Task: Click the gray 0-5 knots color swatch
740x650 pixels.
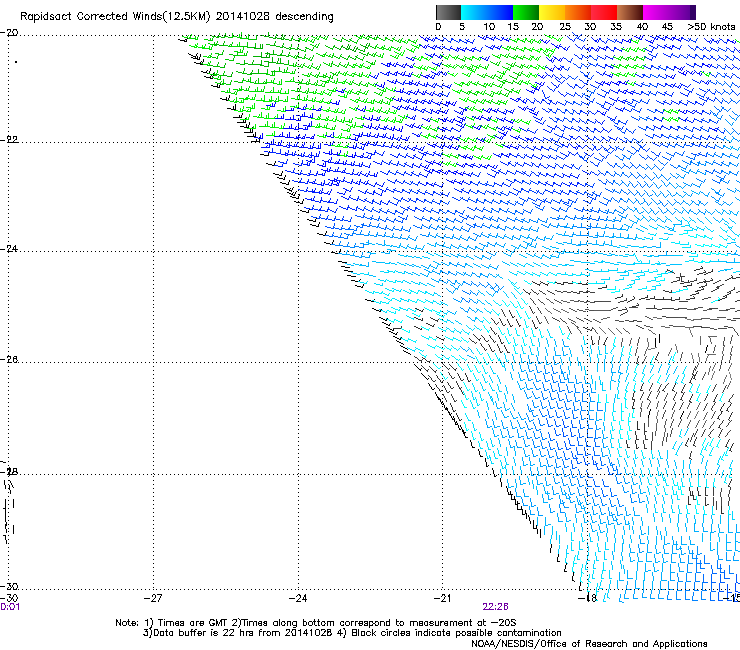Action: [x=448, y=12]
